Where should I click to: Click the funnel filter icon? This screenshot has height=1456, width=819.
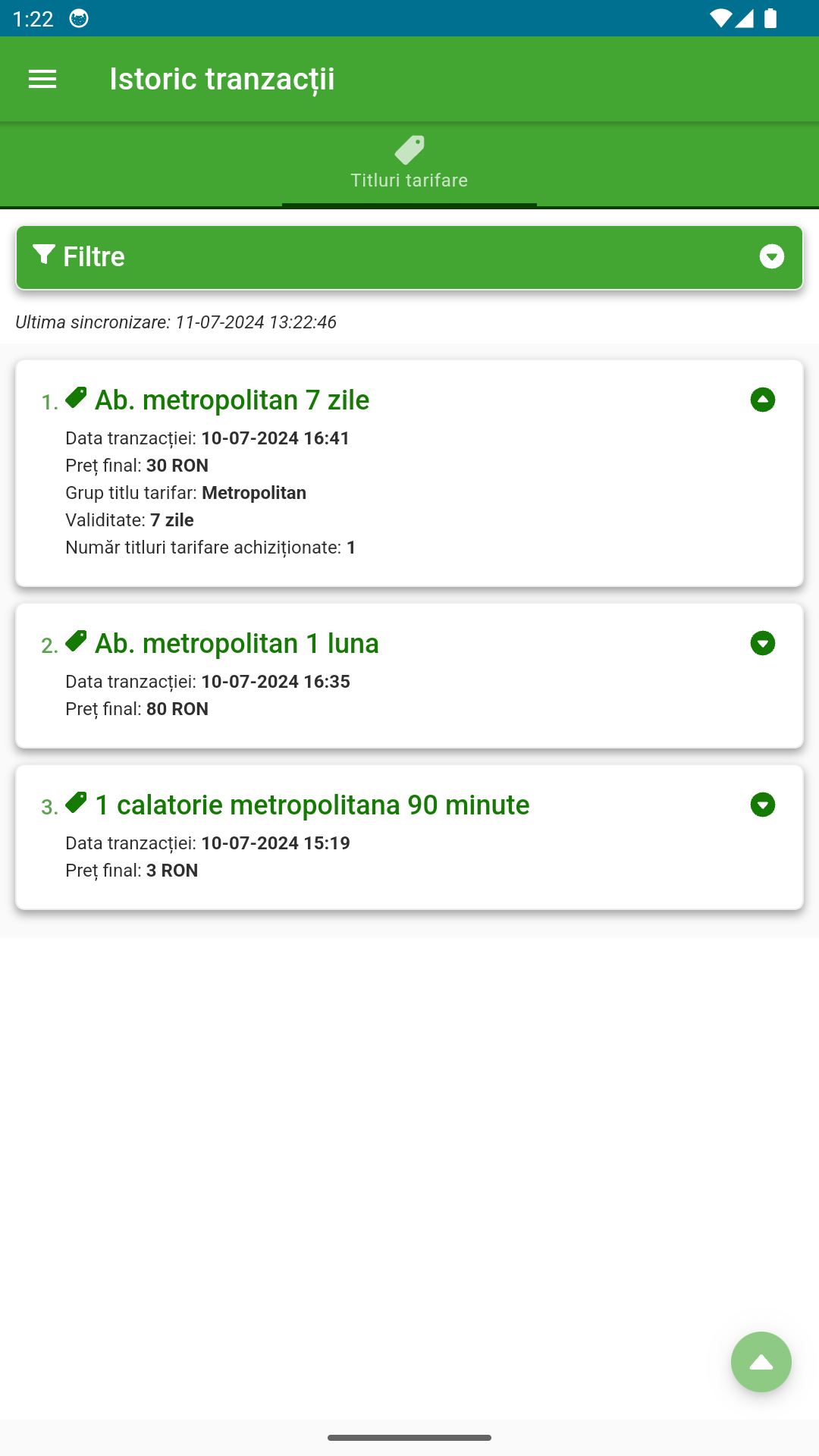(44, 255)
